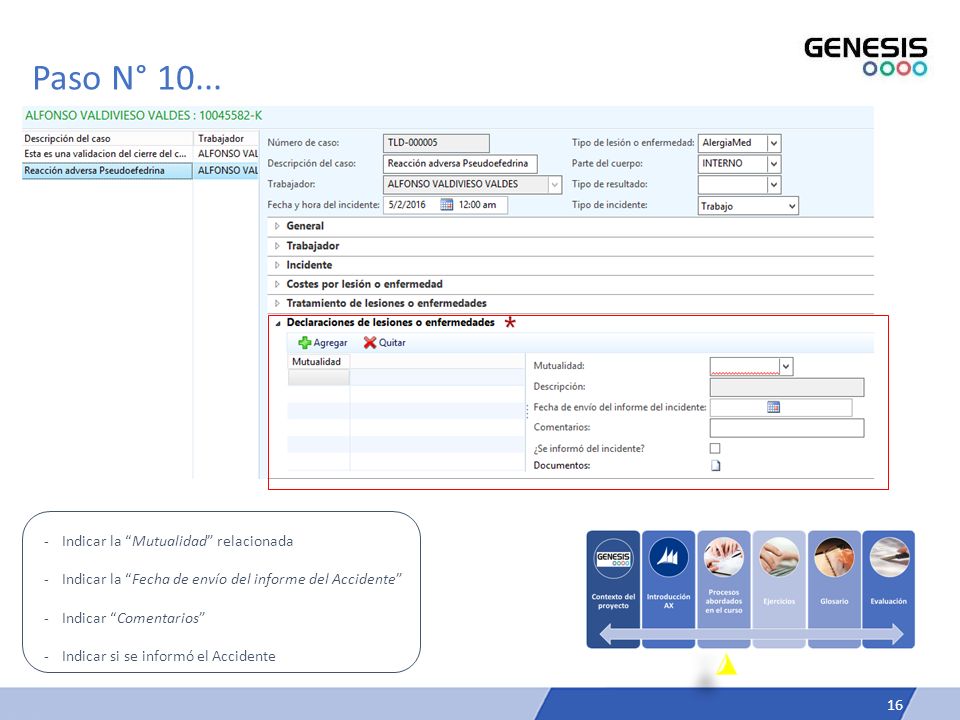The image size is (960, 720).
Task: Open the Ejercicios navigation tile
Action: tap(779, 589)
